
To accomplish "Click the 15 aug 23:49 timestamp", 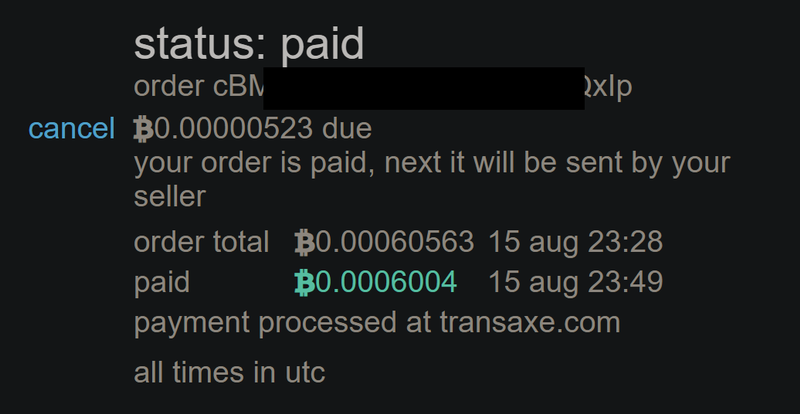I will [x=575, y=283].
